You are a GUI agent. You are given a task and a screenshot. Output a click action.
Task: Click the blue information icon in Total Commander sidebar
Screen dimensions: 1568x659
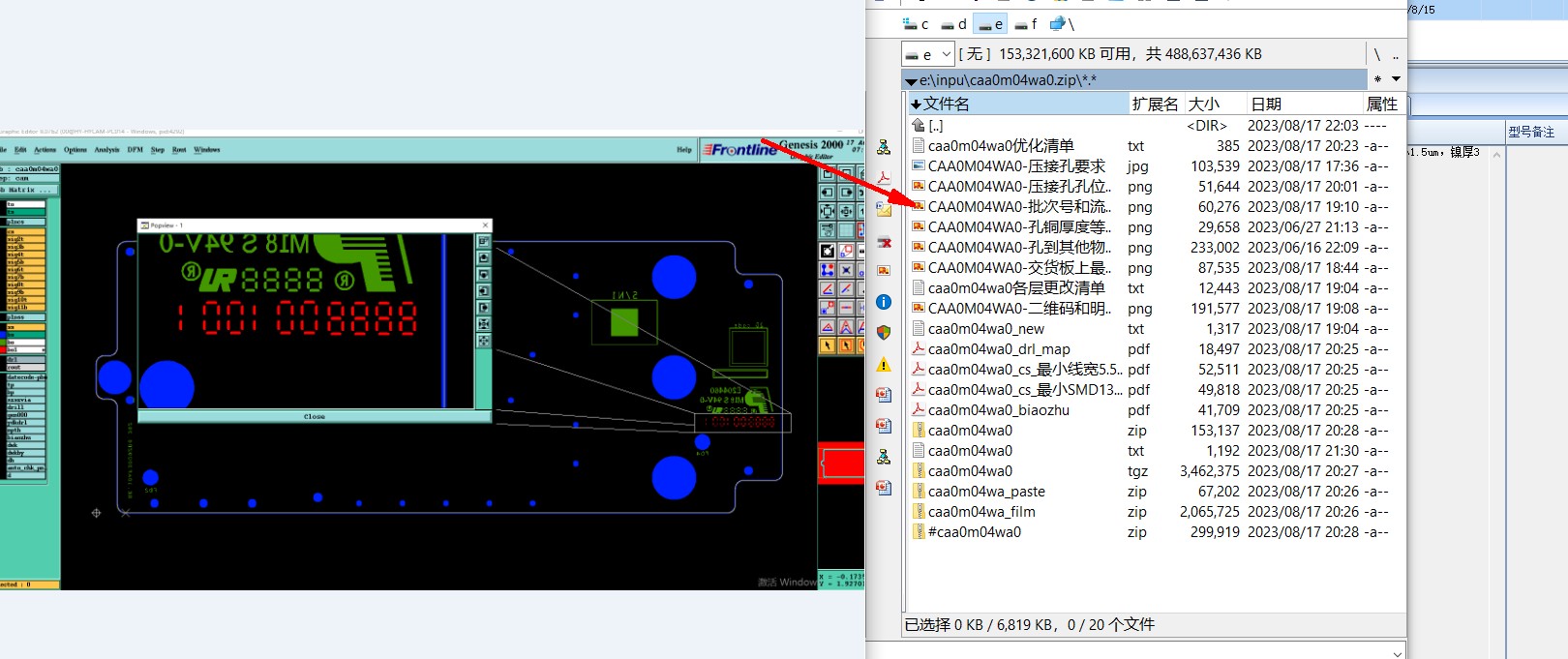884,303
